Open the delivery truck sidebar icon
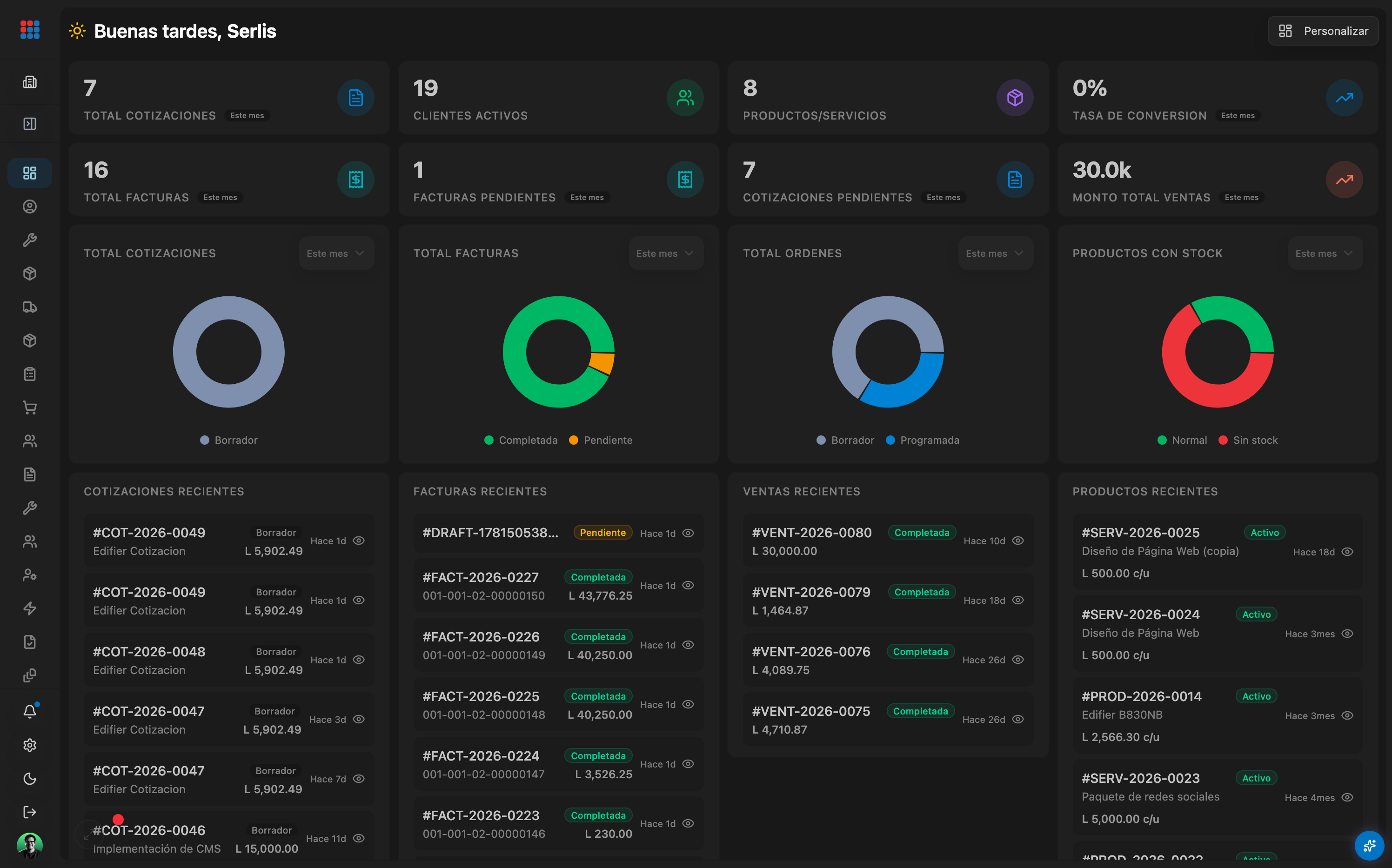 tap(30, 307)
